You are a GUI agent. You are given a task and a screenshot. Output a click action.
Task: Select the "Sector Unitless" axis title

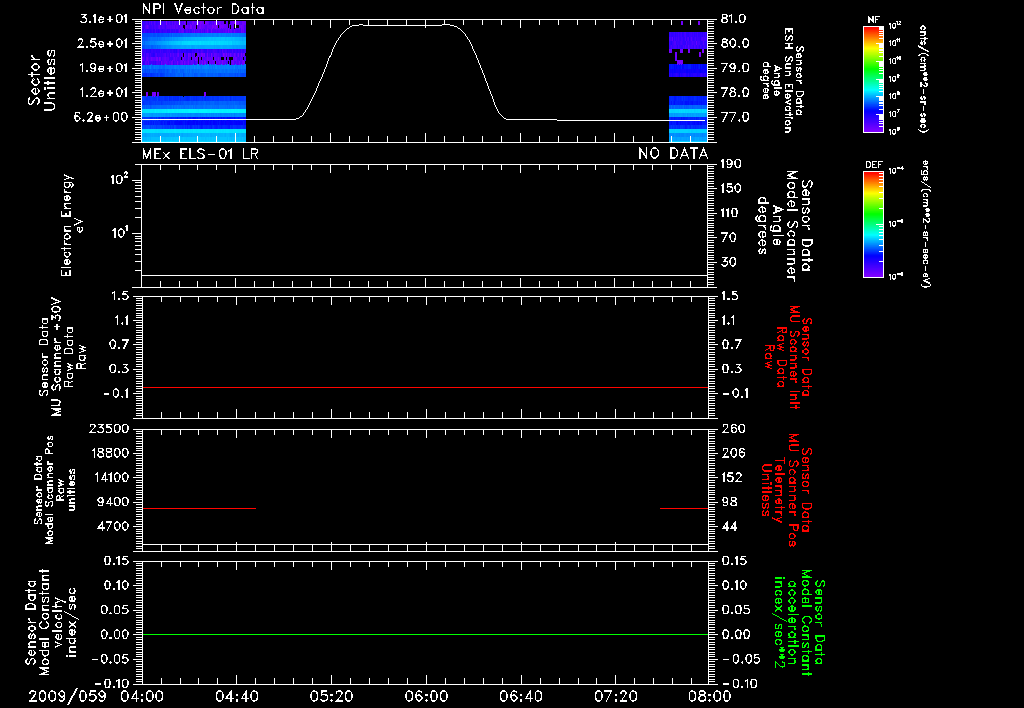42,80
